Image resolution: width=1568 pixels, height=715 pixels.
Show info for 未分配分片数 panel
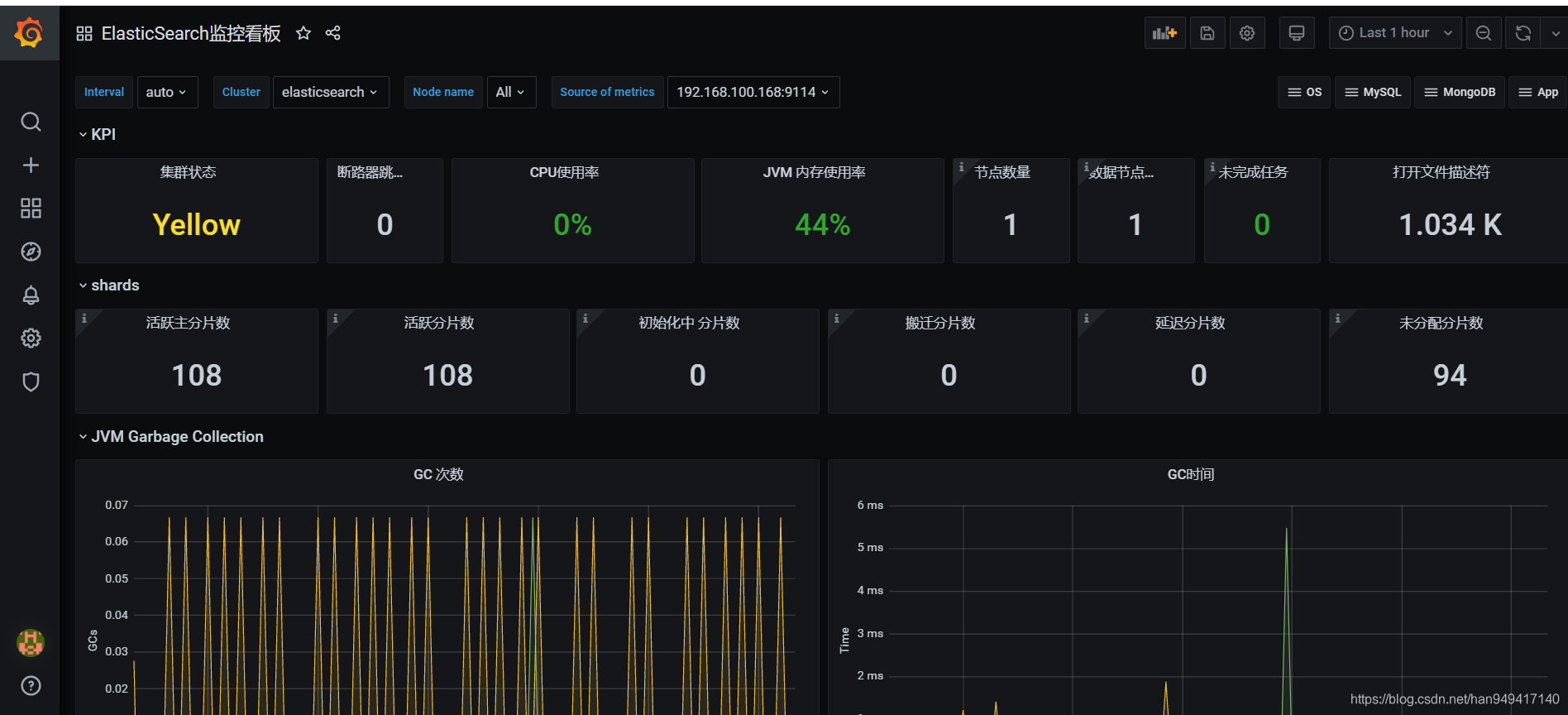pyautogui.click(x=1337, y=319)
